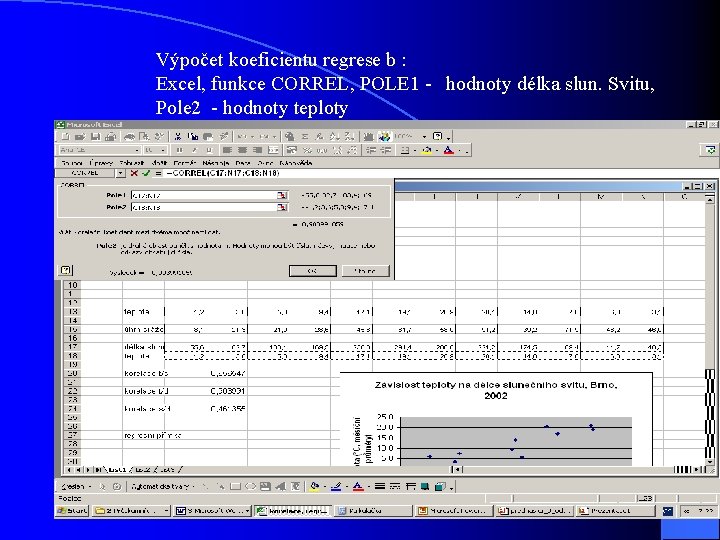Select the Format Painter brush icon

[x=224, y=136]
